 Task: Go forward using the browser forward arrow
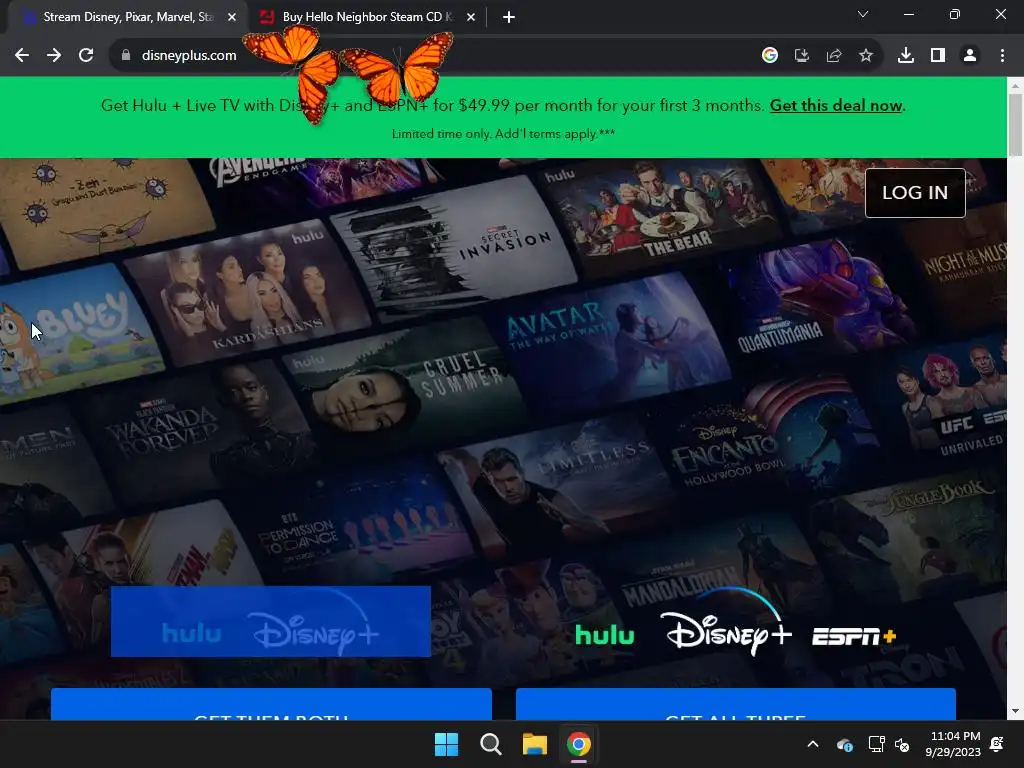tap(54, 56)
